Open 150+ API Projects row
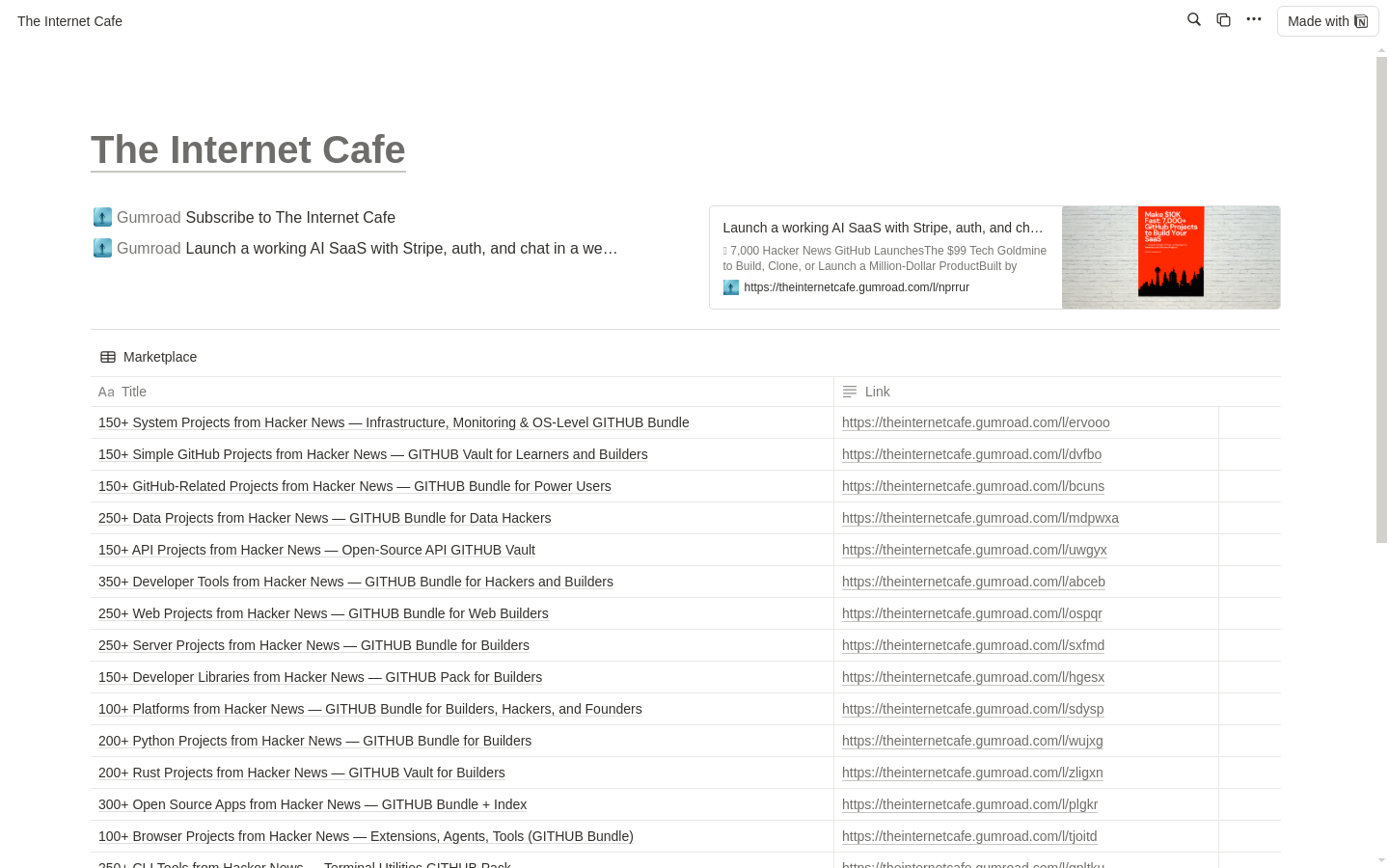1389x868 pixels. [x=316, y=550]
